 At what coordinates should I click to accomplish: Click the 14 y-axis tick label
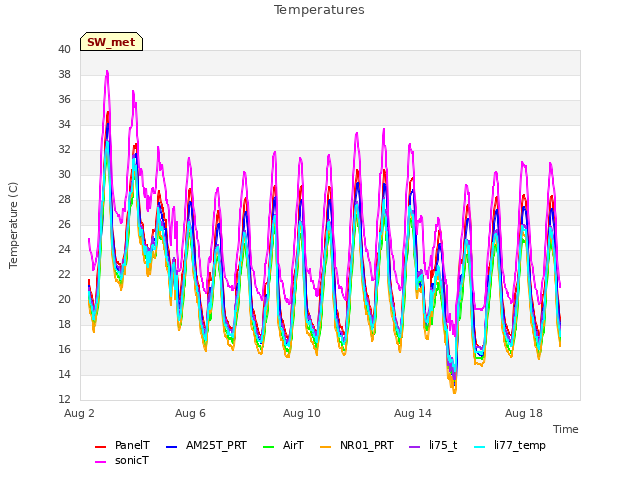tap(64, 374)
